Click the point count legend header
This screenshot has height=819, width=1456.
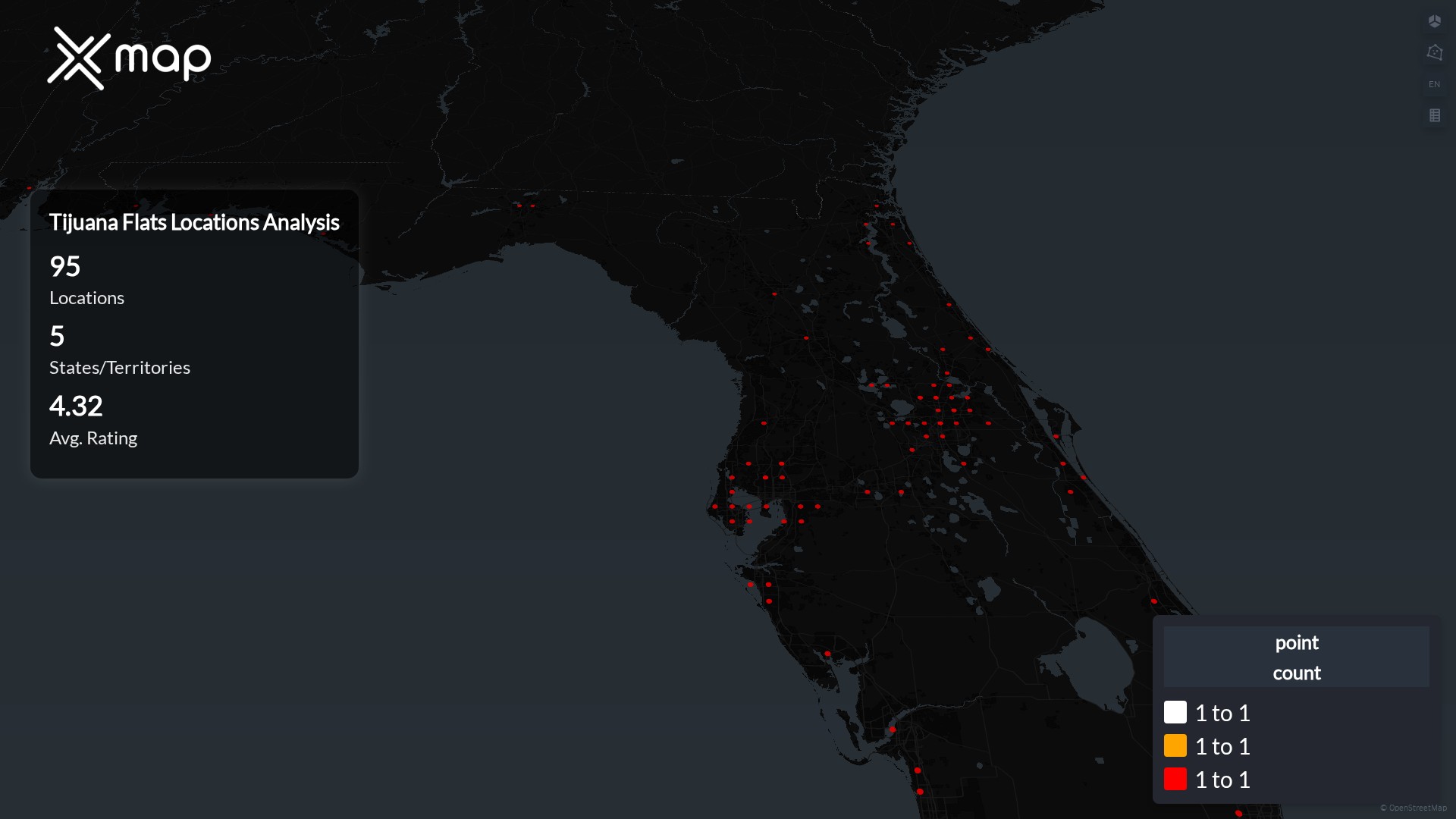1296,657
